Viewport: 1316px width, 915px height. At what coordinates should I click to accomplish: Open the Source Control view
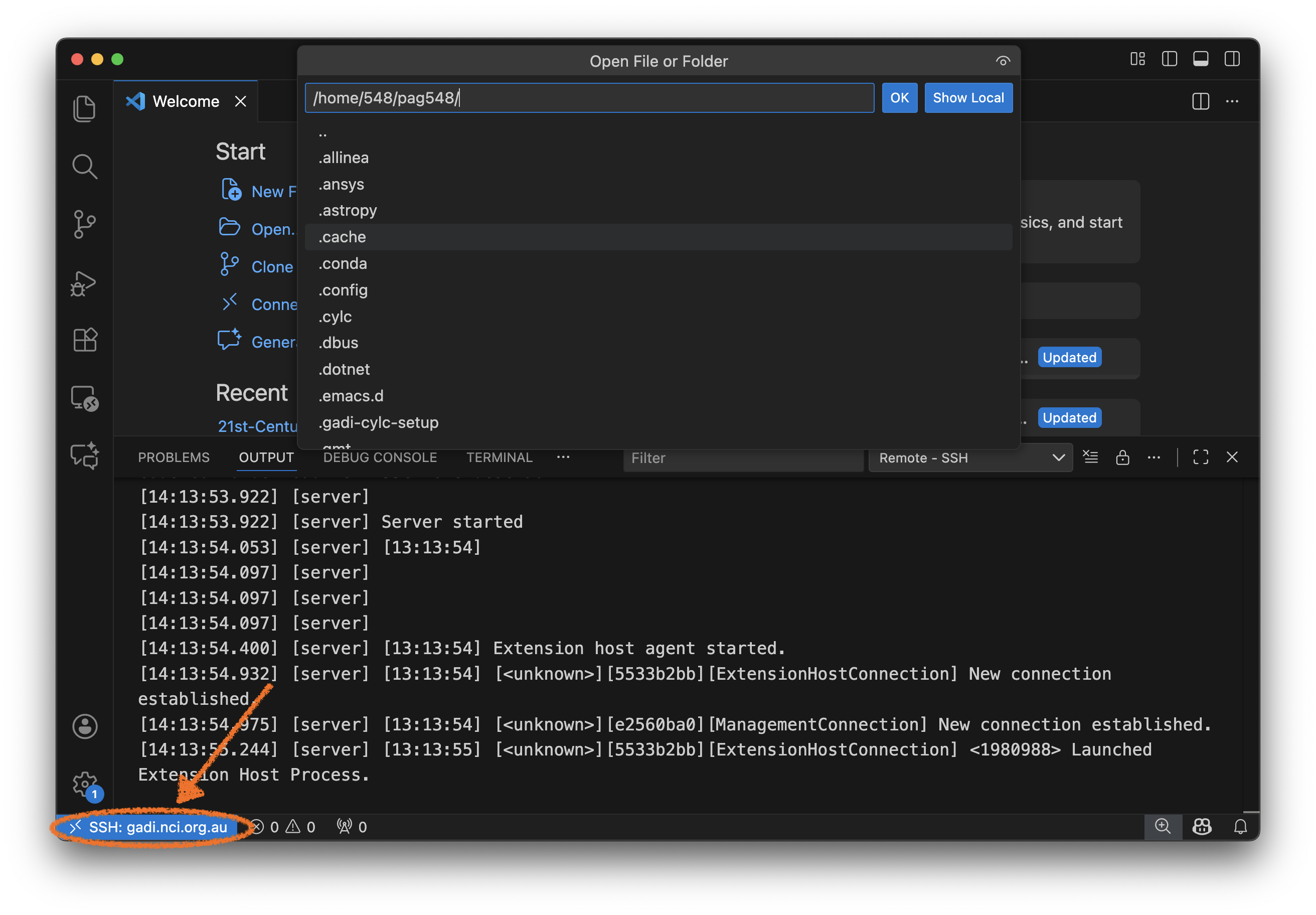pos(85,225)
